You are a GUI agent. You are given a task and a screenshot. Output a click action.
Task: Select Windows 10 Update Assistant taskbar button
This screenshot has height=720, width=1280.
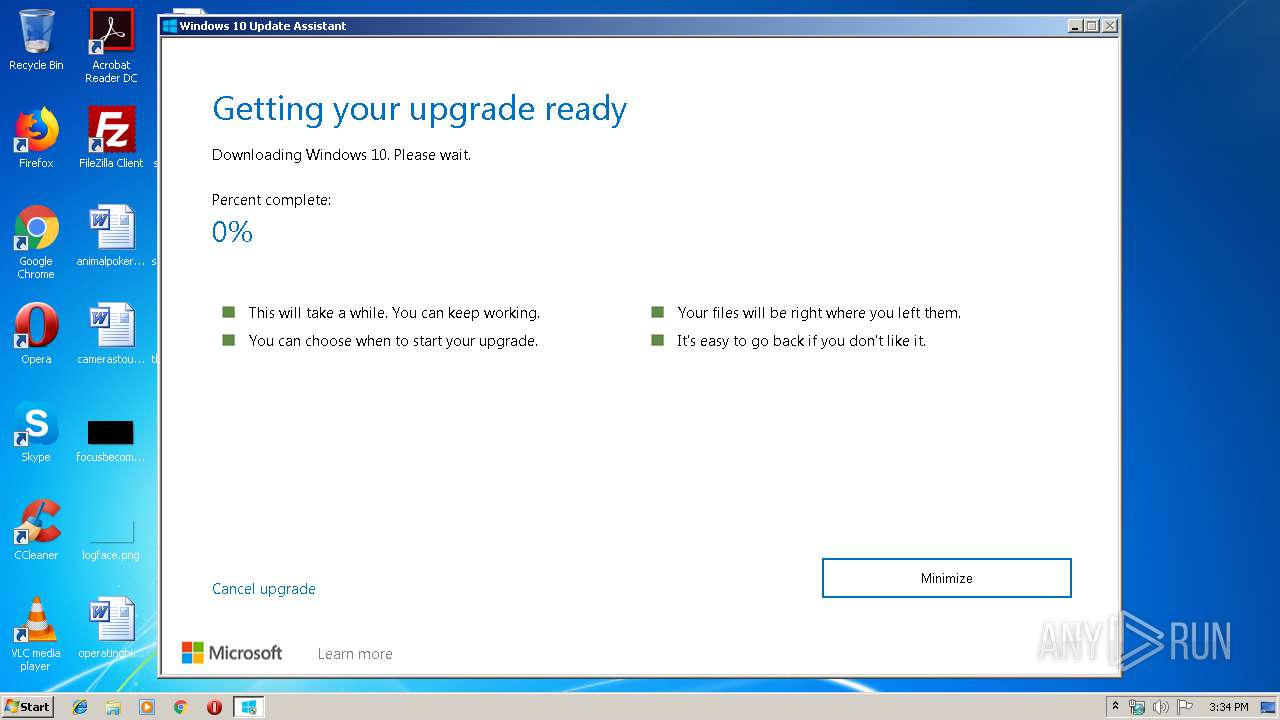click(248, 707)
